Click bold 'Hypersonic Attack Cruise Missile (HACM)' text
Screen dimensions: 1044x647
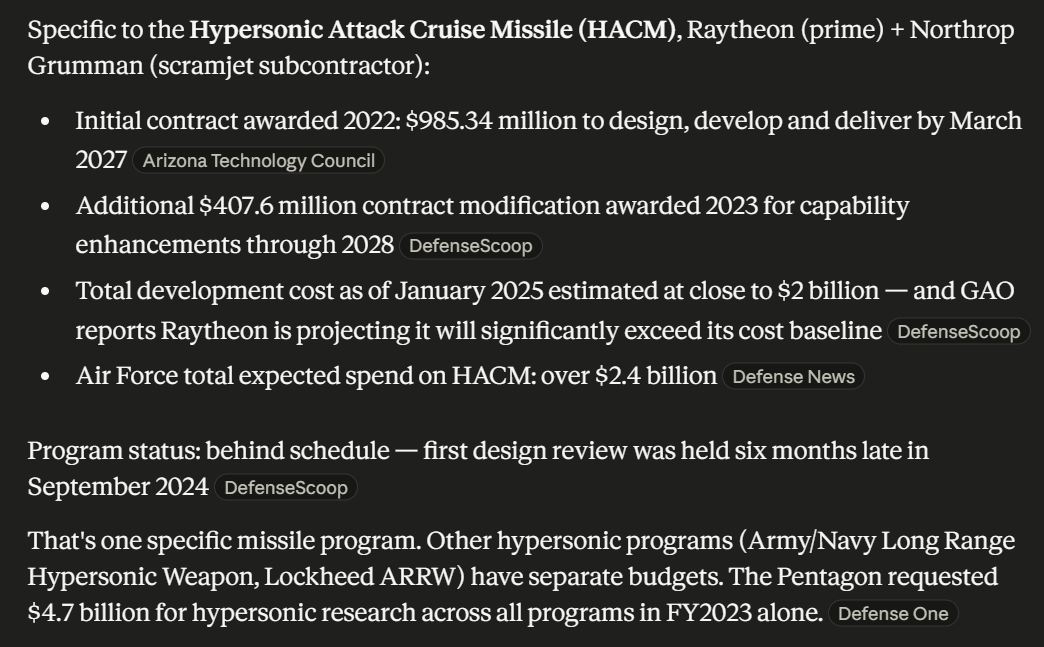click(433, 30)
